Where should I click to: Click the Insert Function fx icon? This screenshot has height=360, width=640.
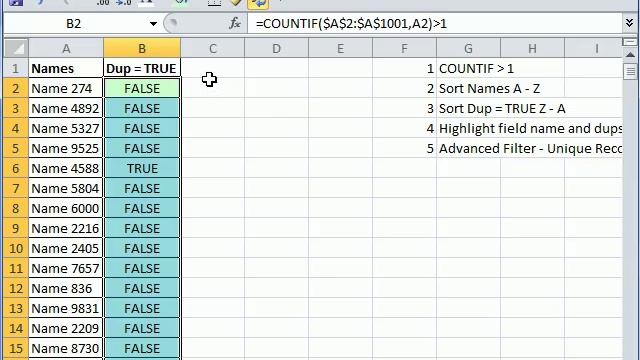click(x=235, y=23)
